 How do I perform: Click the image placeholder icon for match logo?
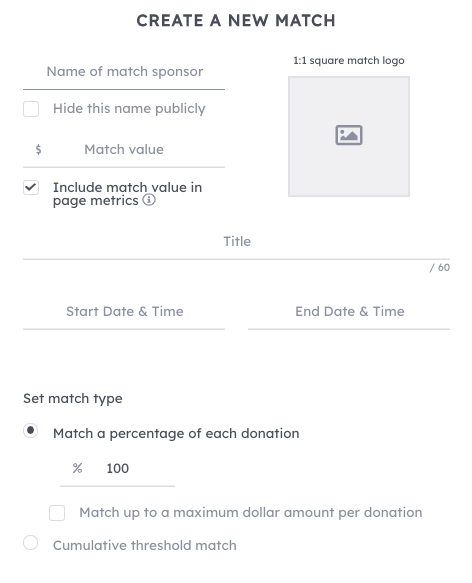pyautogui.click(x=349, y=135)
